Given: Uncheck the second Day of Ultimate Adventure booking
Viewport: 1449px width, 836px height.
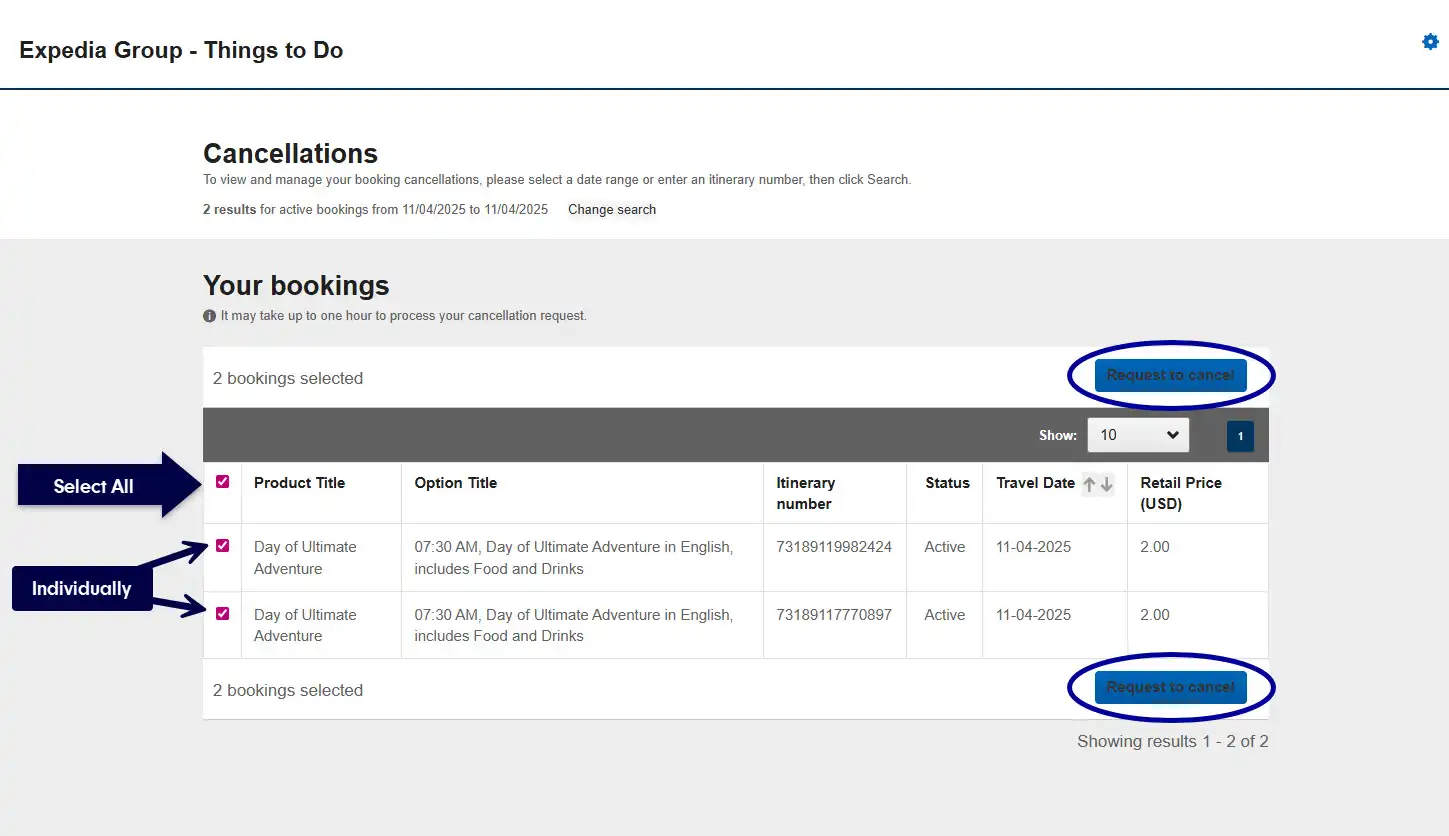Looking at the screenshot, I should coord(221,614).
